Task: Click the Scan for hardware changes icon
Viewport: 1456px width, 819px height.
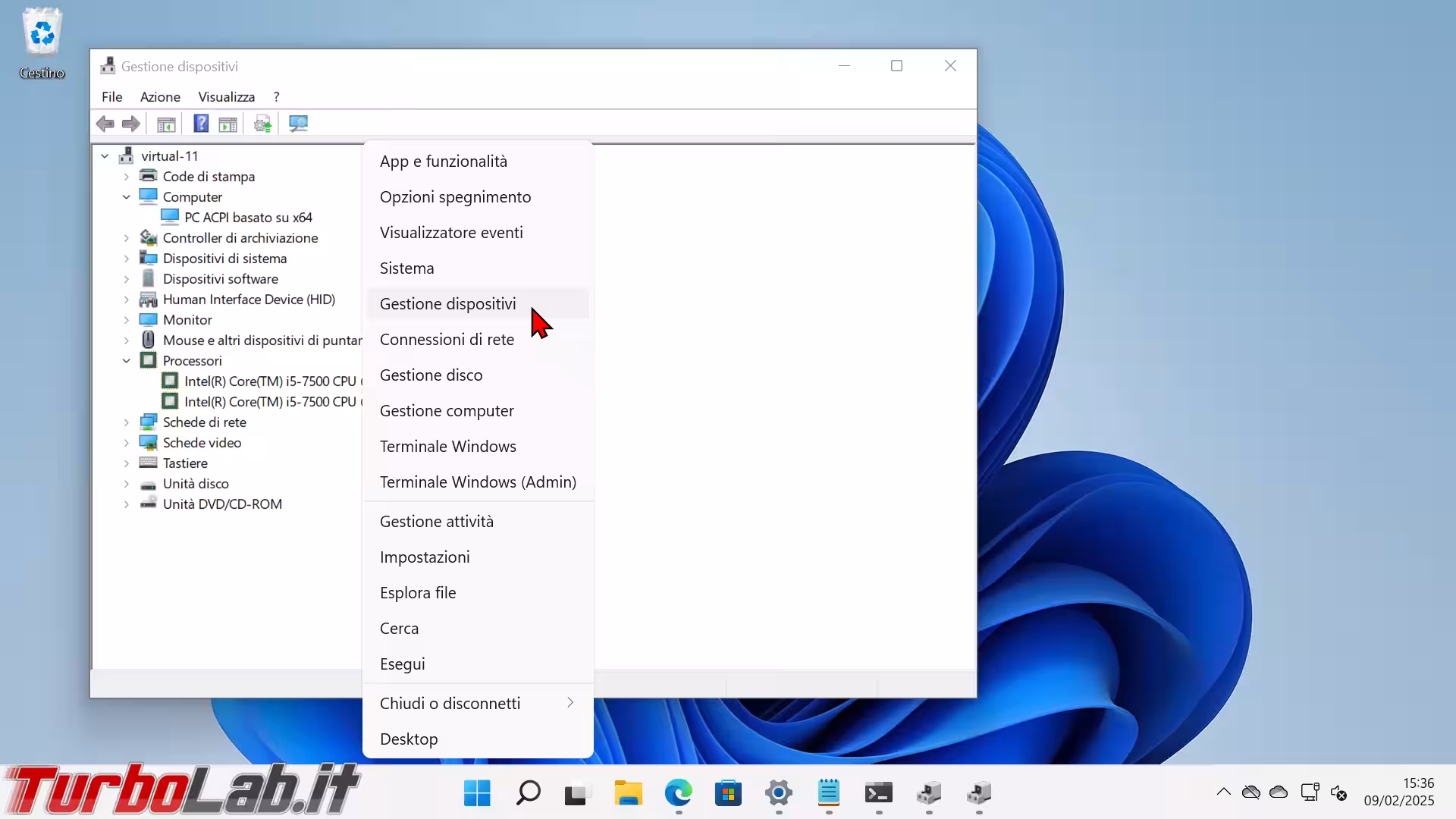Action: point(298,124)
